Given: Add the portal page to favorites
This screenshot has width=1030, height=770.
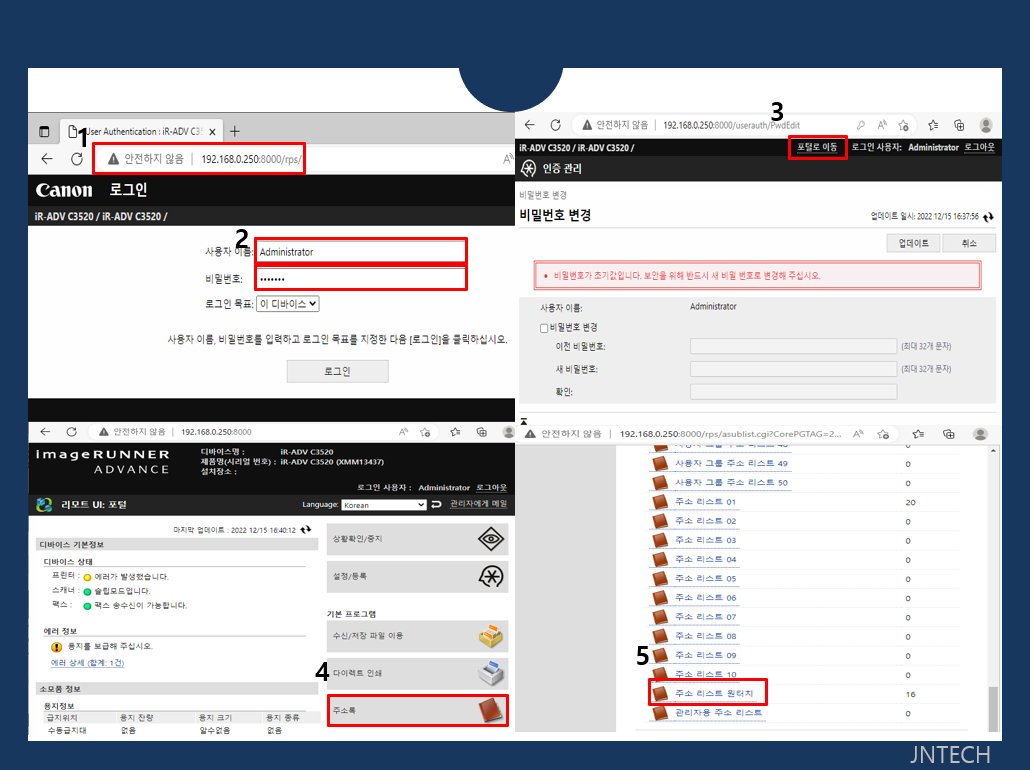Looking at the screenshot, I should [425, 432].
